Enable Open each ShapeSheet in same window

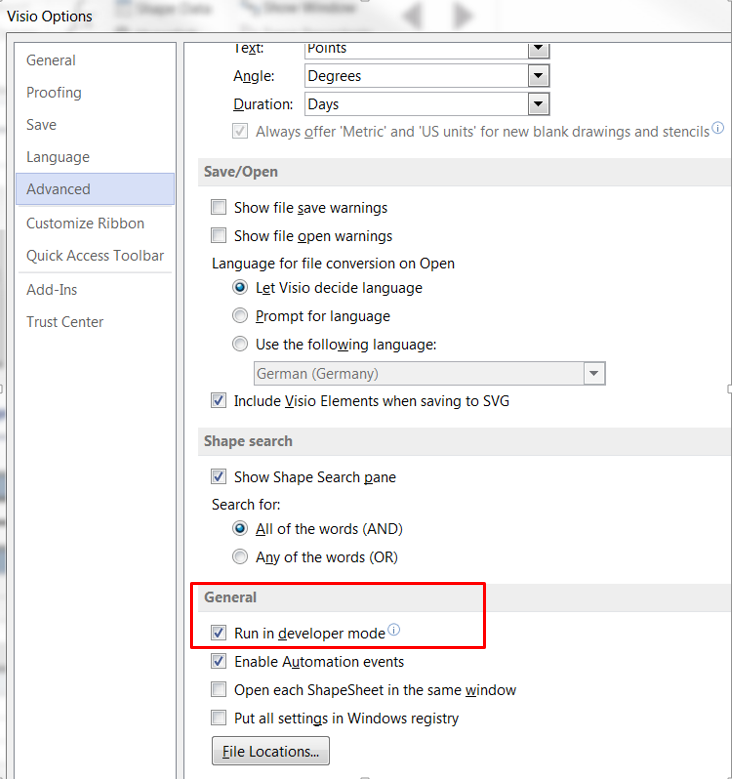coord(219,690)
